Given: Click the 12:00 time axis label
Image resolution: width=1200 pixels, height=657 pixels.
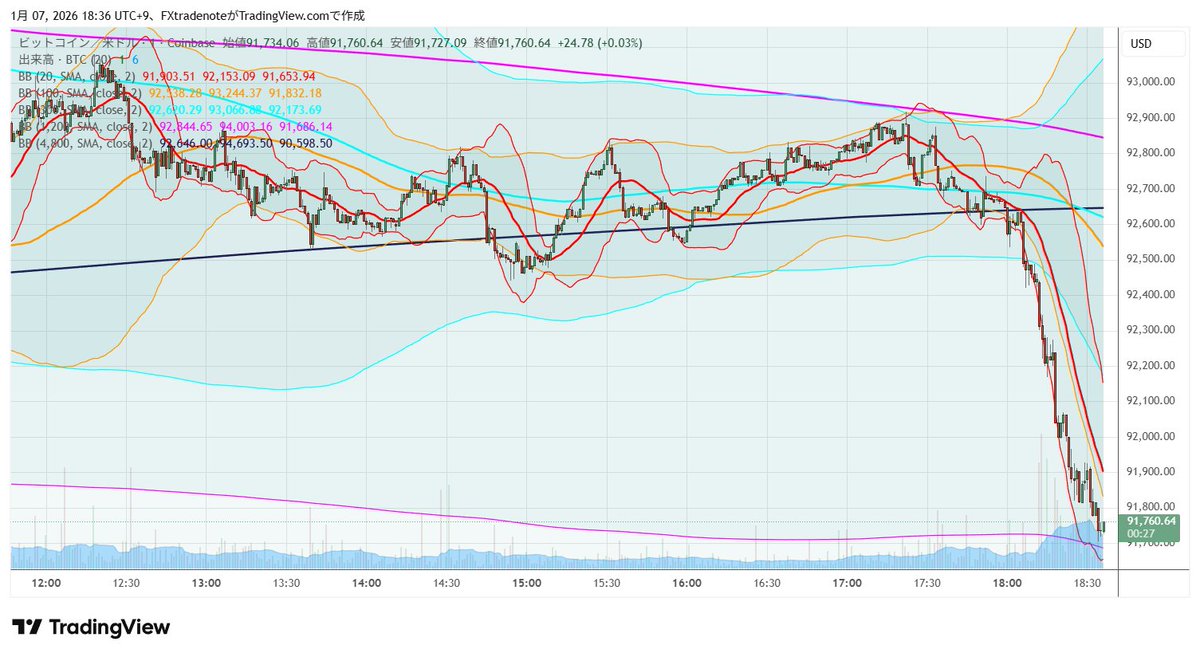Looking at the screenshot, I should coord(46,583).
